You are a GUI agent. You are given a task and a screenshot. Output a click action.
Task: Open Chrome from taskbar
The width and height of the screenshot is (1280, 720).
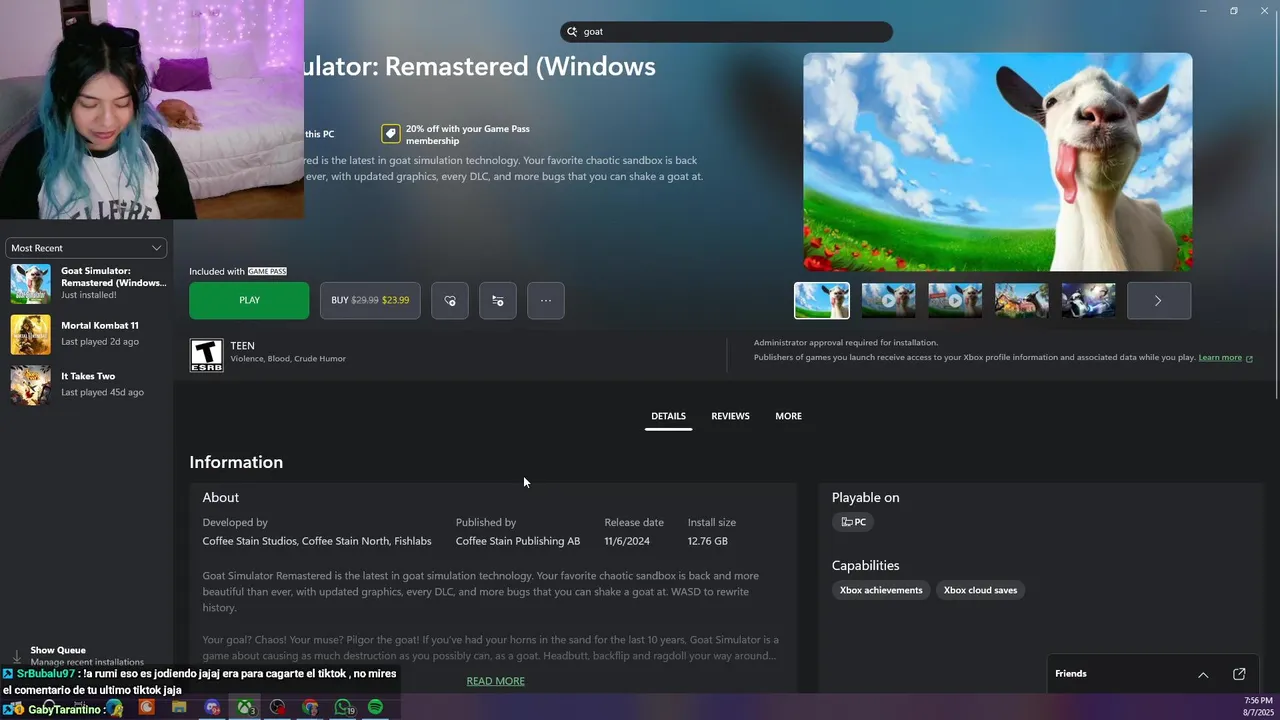[x=310, y=707]
